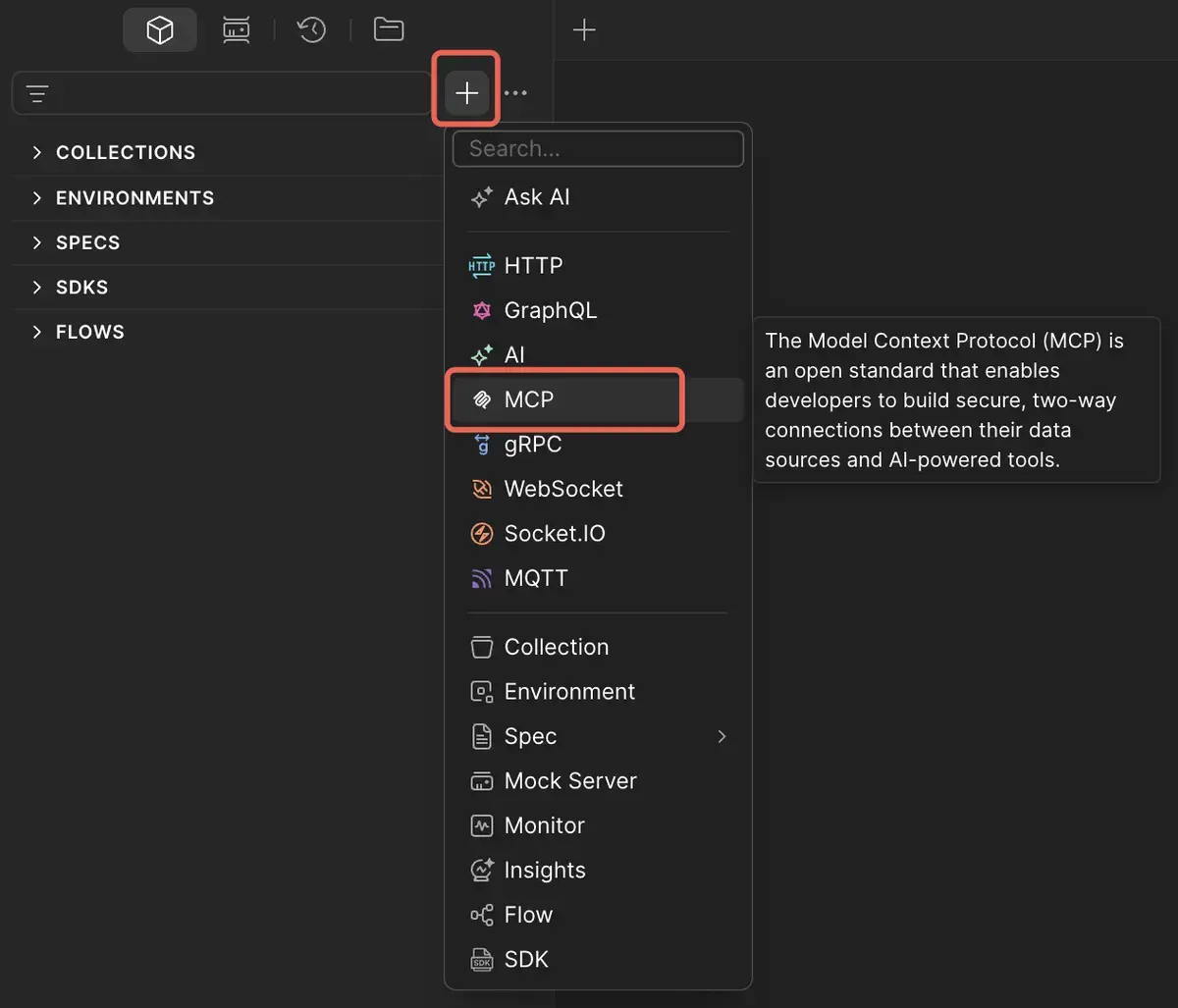Focus the Search field in the dropdown menu
Viewport: 1178px width, 1008px height.
598,149
